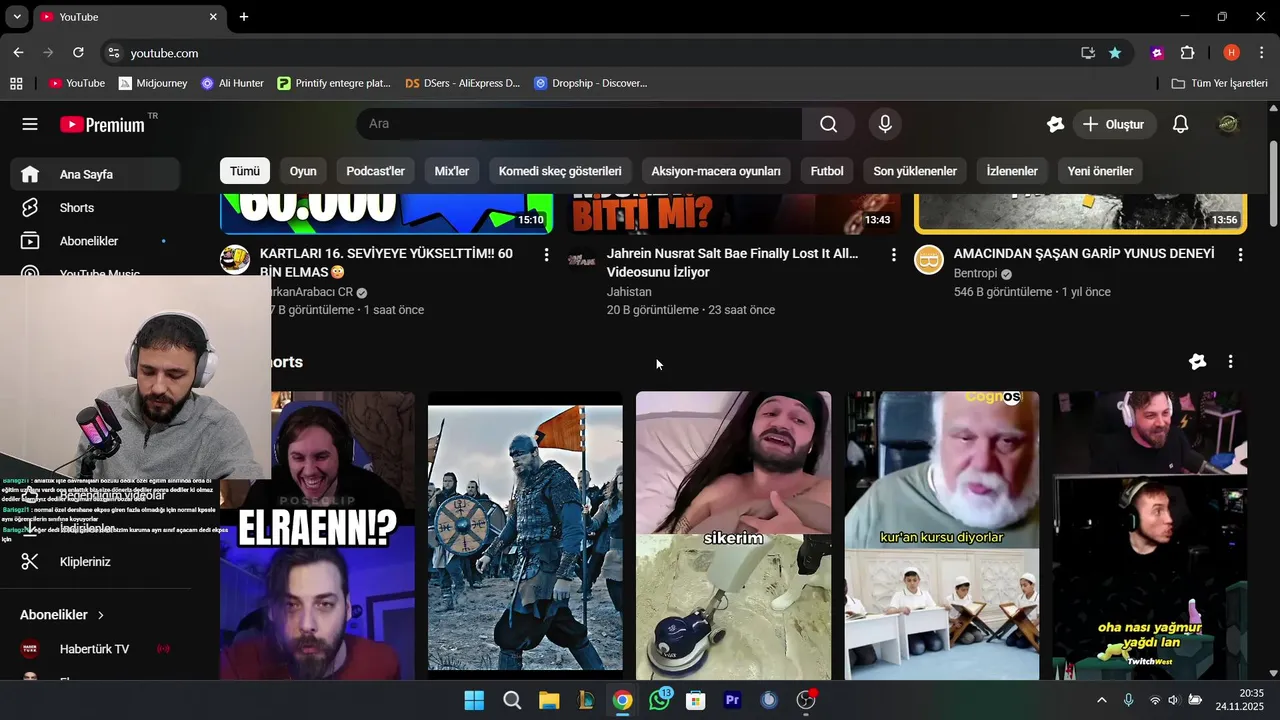
Task: Bookmark page with star icon
Action: [1114, 53]
